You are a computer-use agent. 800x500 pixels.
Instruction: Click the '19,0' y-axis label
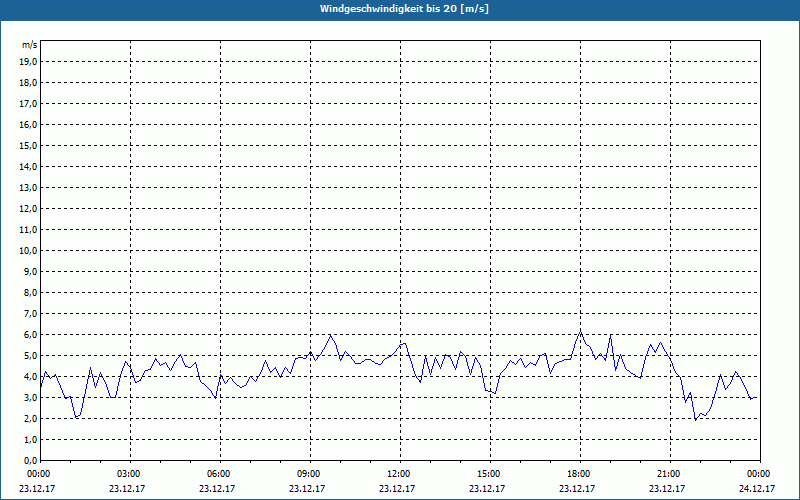coord(28,62)
